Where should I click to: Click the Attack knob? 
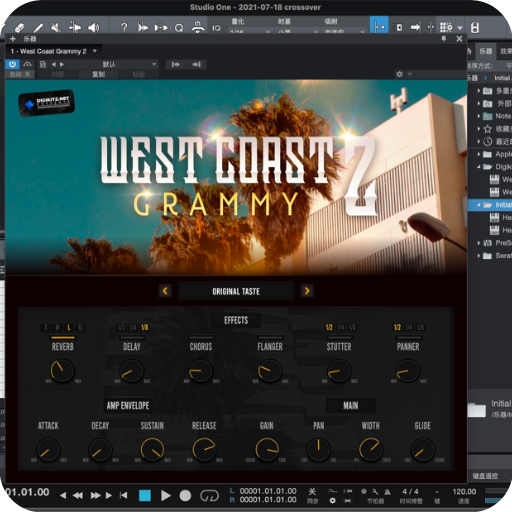[48, 449]
